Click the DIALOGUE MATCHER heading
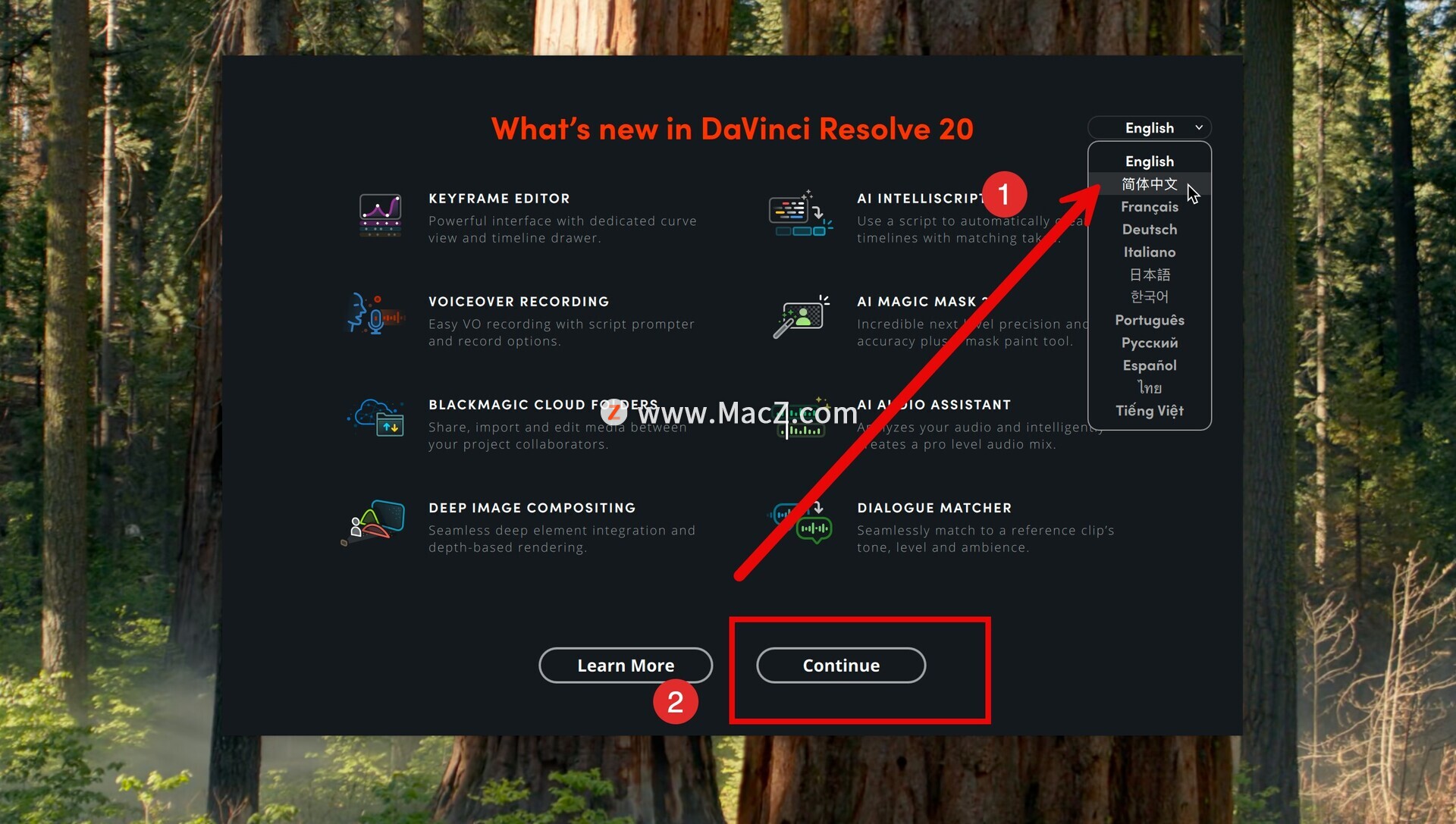Screen dimensions: 1456x824 click(934, 508)
